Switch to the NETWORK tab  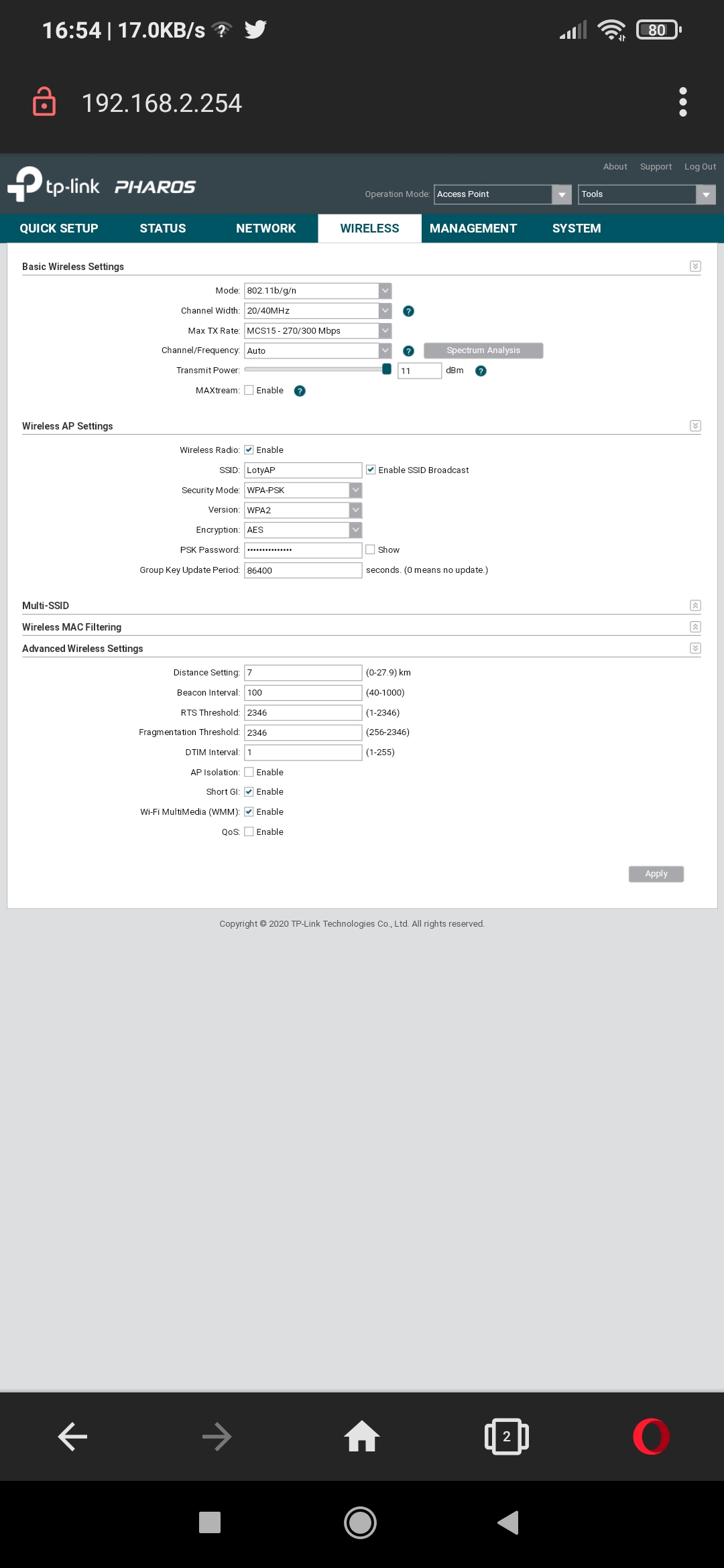pyautogui.click(x=265, y=228)
